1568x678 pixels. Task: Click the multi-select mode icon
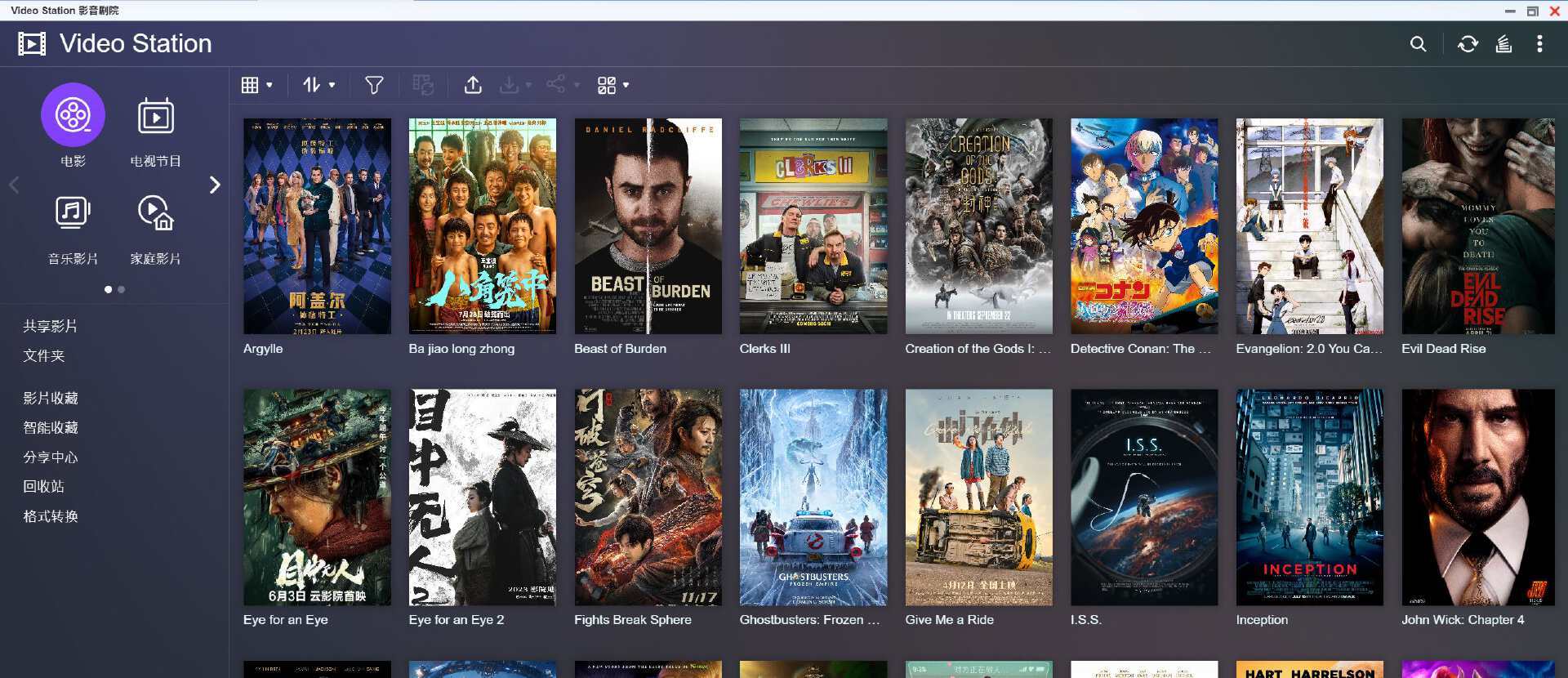point(423,85)
